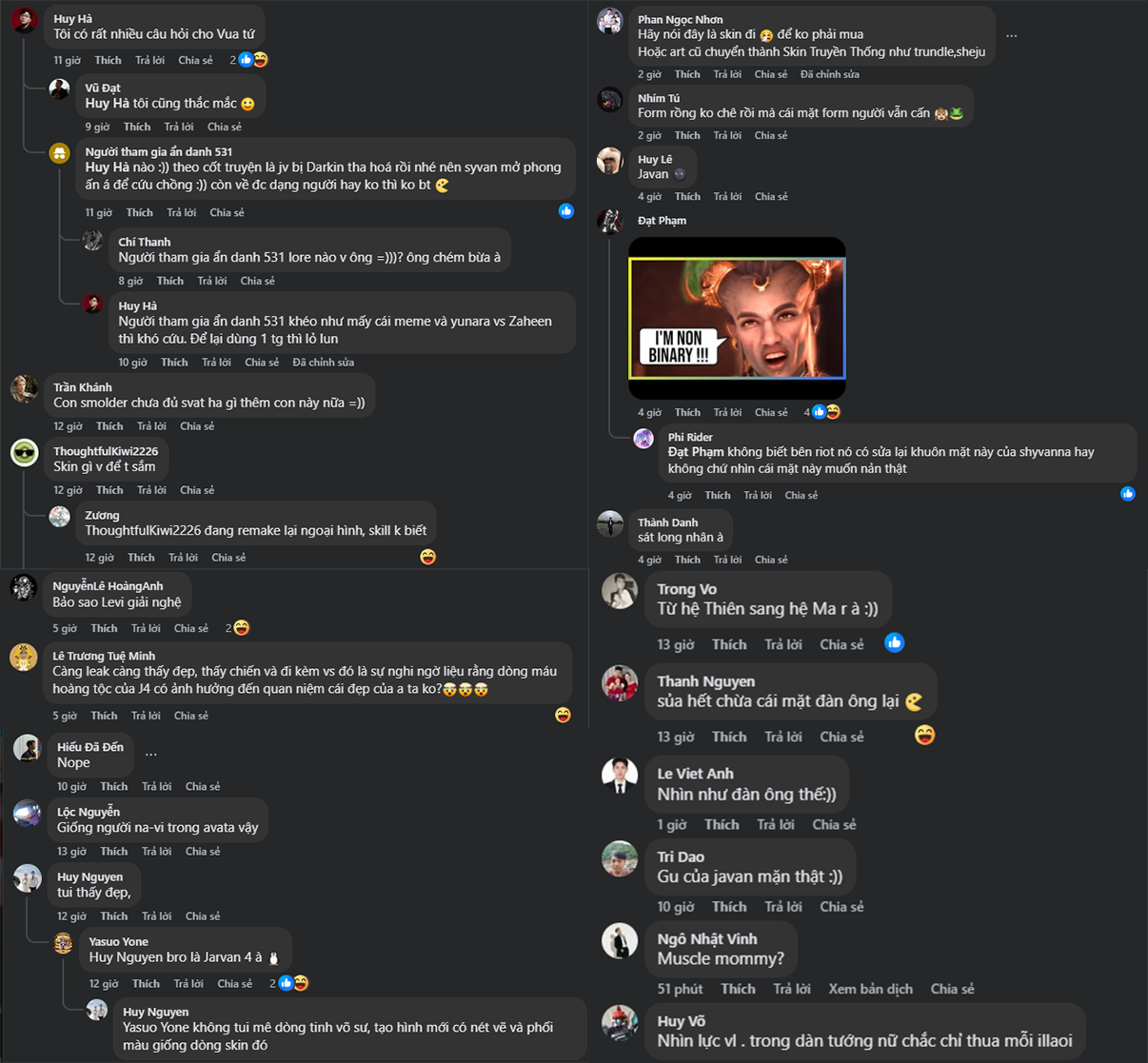Click haha reaction on Zương's reply
Image resolution: width=1148 pixels, height=1063 pixels.
tap(428, 557)
